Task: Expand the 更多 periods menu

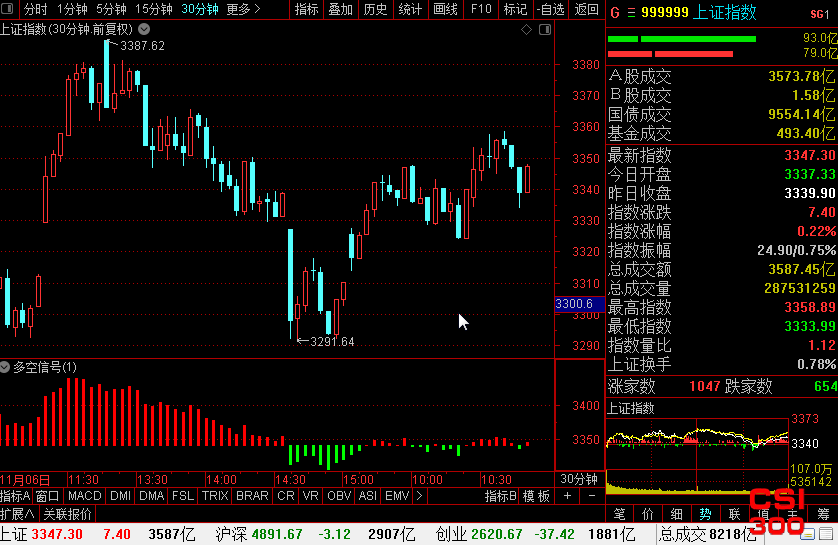Action: click(243, 9)
